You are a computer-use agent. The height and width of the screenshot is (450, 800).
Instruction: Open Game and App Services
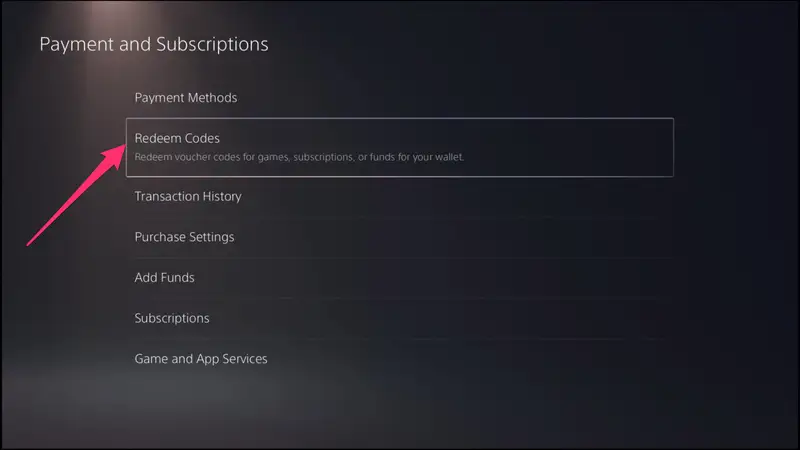(x=201, y=359)
